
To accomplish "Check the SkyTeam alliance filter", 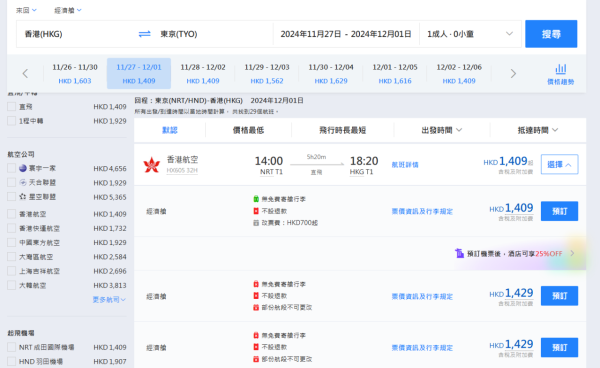I will pyautogui.click(x=11, y=182).
